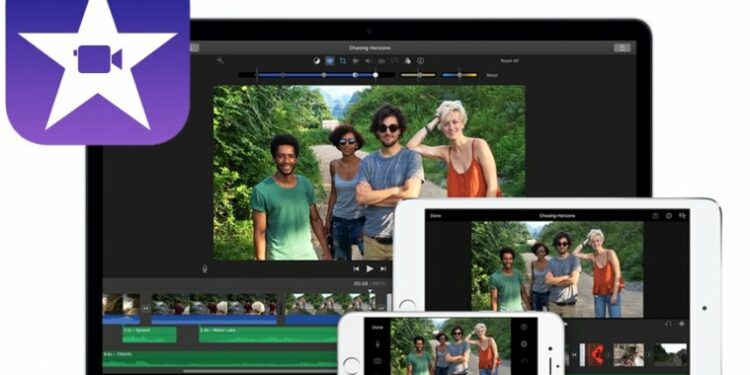Adjust the highlights handle on exposure slider

coord(375,75)
